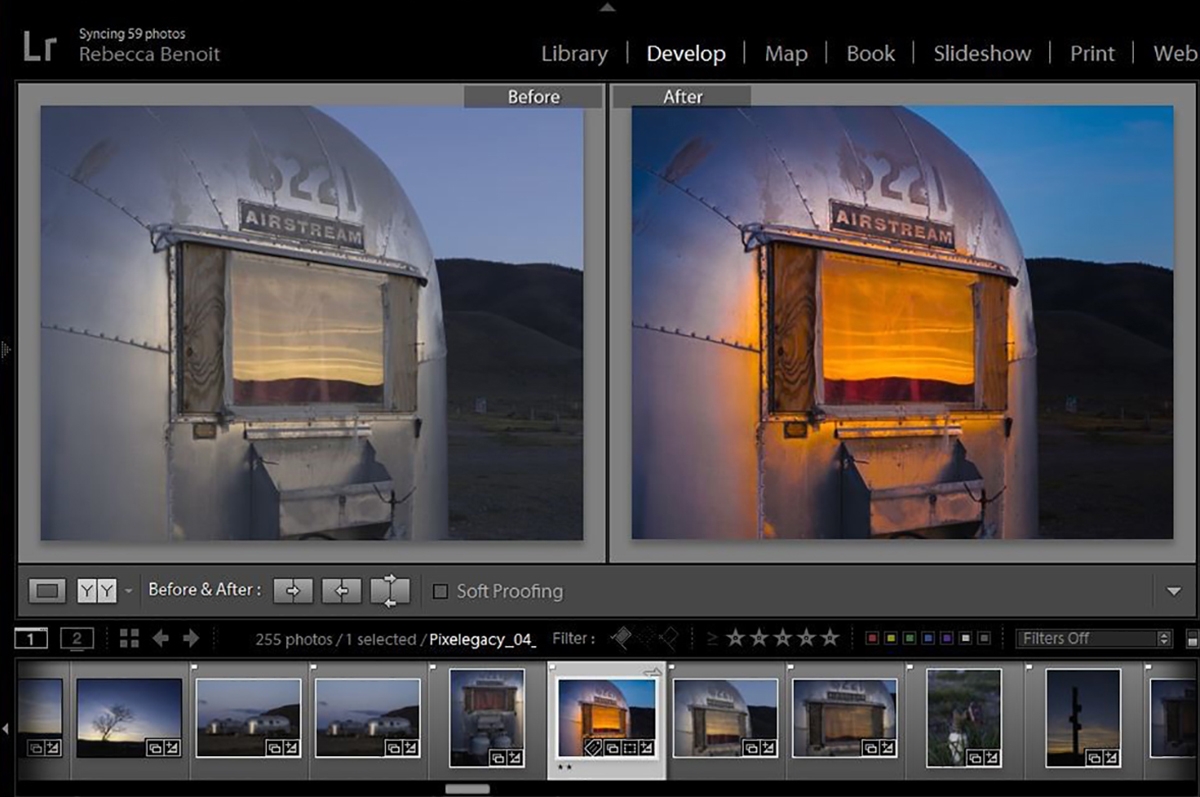This screenshot has width=1200, height=797.
Task: Filter by yellow color label
Action: pos(891,638)
